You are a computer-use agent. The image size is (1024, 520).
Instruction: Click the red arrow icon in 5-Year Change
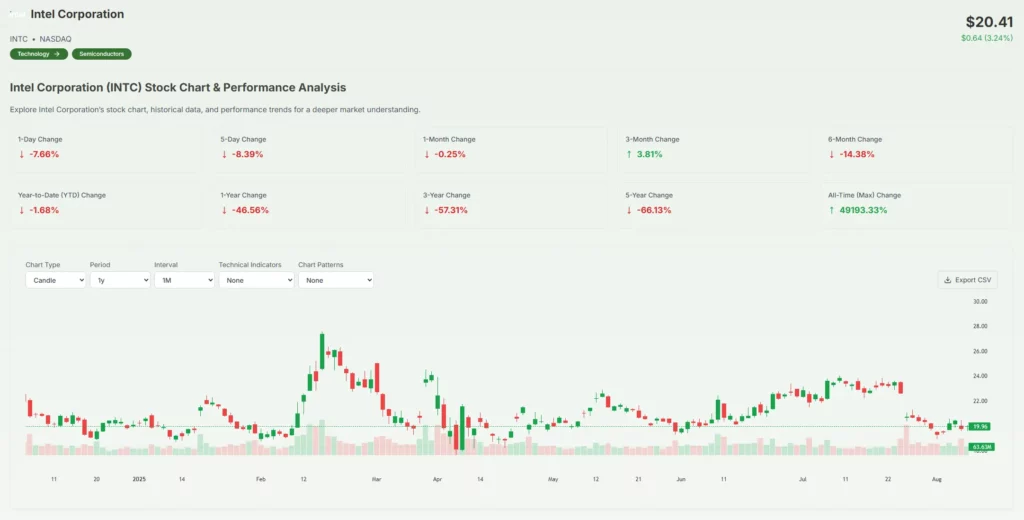pyautogui.click(x=629, y=210)
